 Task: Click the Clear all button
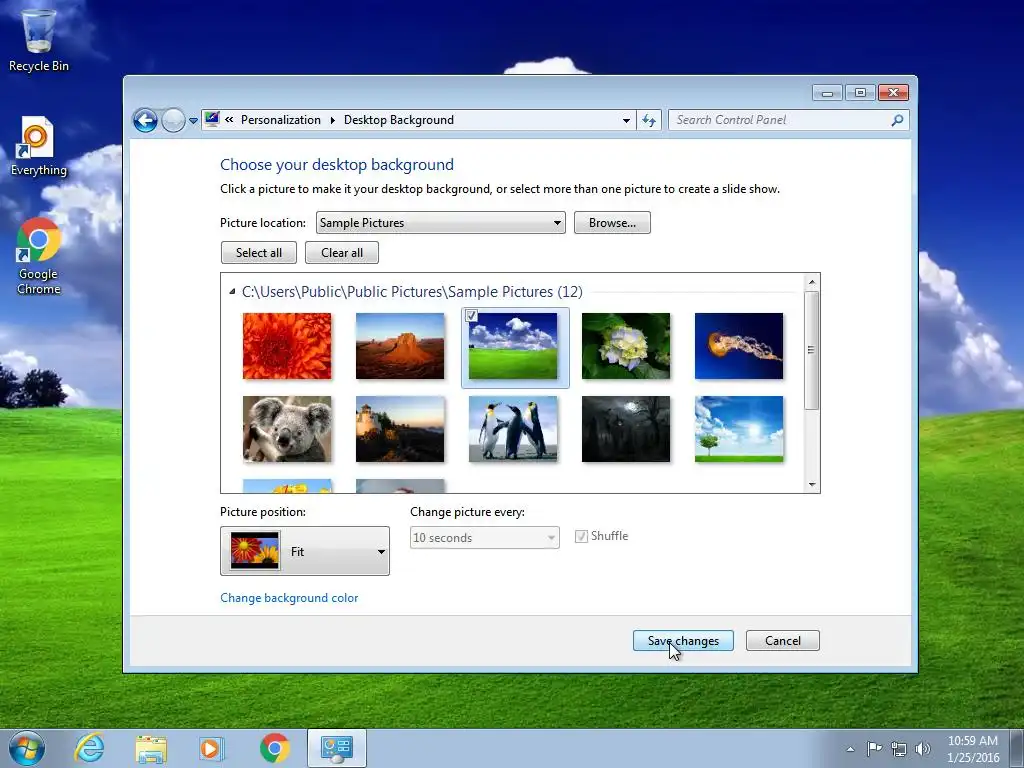coord(342,253)
